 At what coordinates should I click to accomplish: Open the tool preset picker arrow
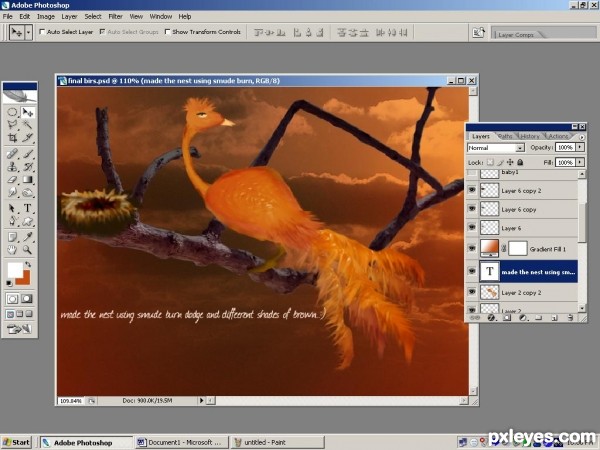pyautogui.click(x=28, y=33)
